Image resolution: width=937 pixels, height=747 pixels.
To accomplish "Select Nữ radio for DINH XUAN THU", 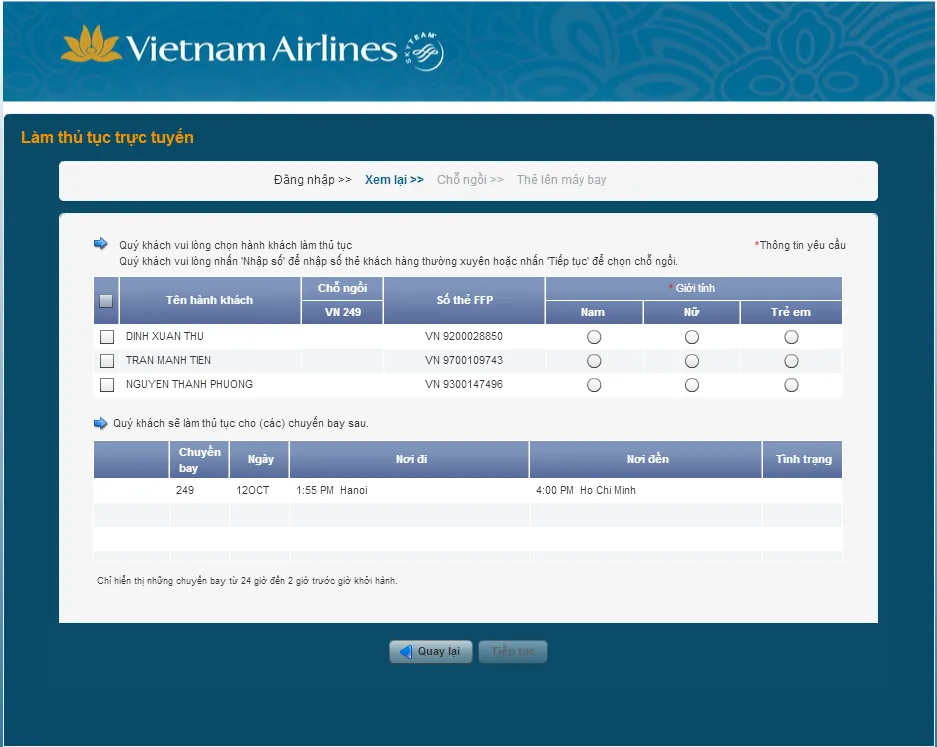I will [x=692, y=337].
